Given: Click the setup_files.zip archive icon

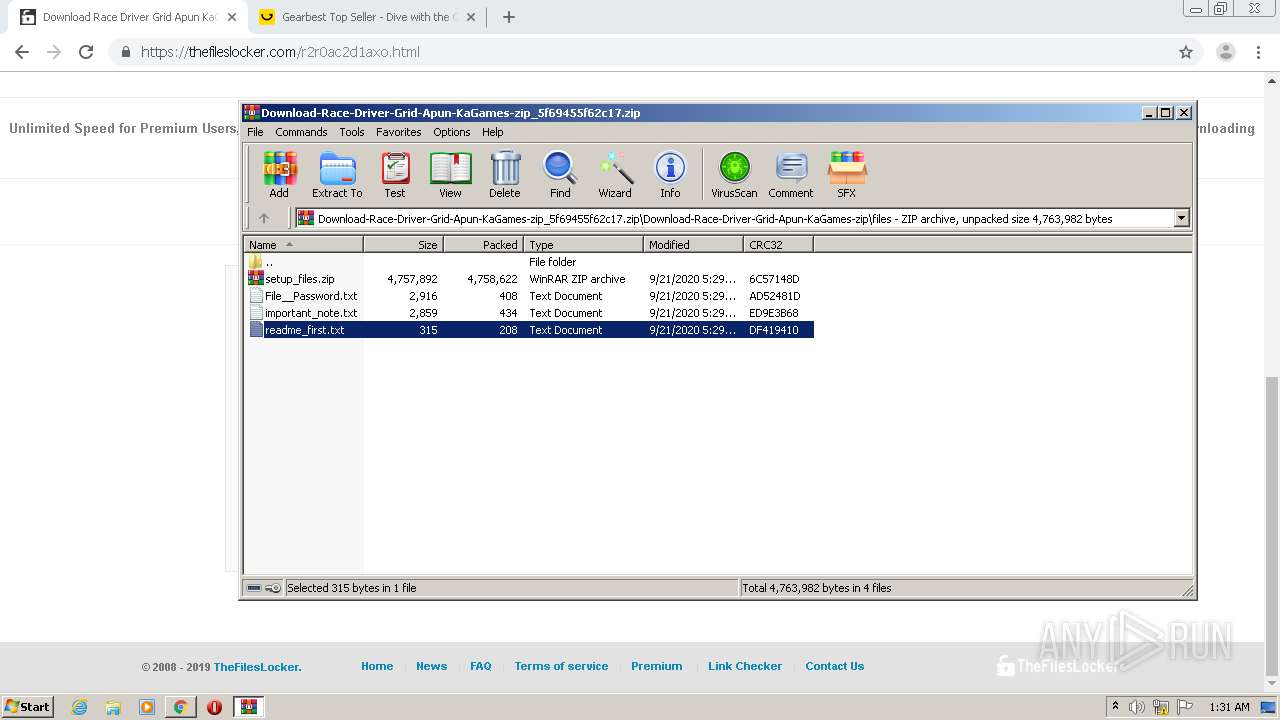Looking at the screenshot, I should coord(256,279).
